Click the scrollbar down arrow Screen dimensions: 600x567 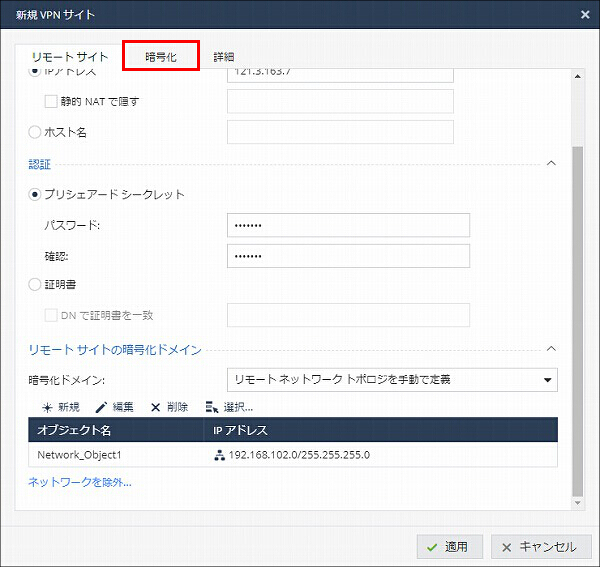(578, 503)
